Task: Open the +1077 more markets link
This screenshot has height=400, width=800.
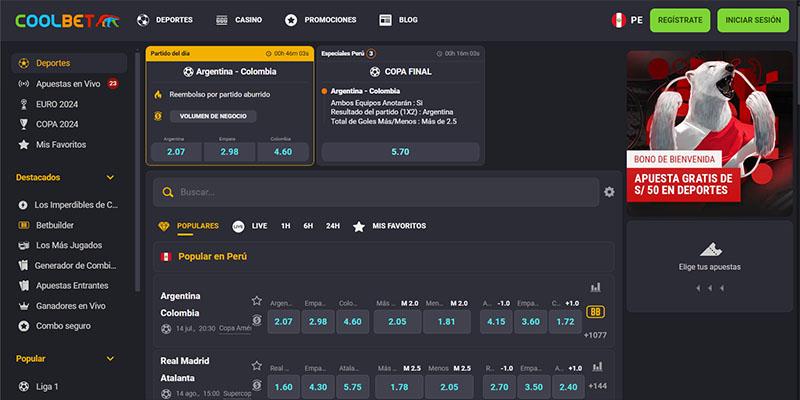Action: click(x=595, y=335)
